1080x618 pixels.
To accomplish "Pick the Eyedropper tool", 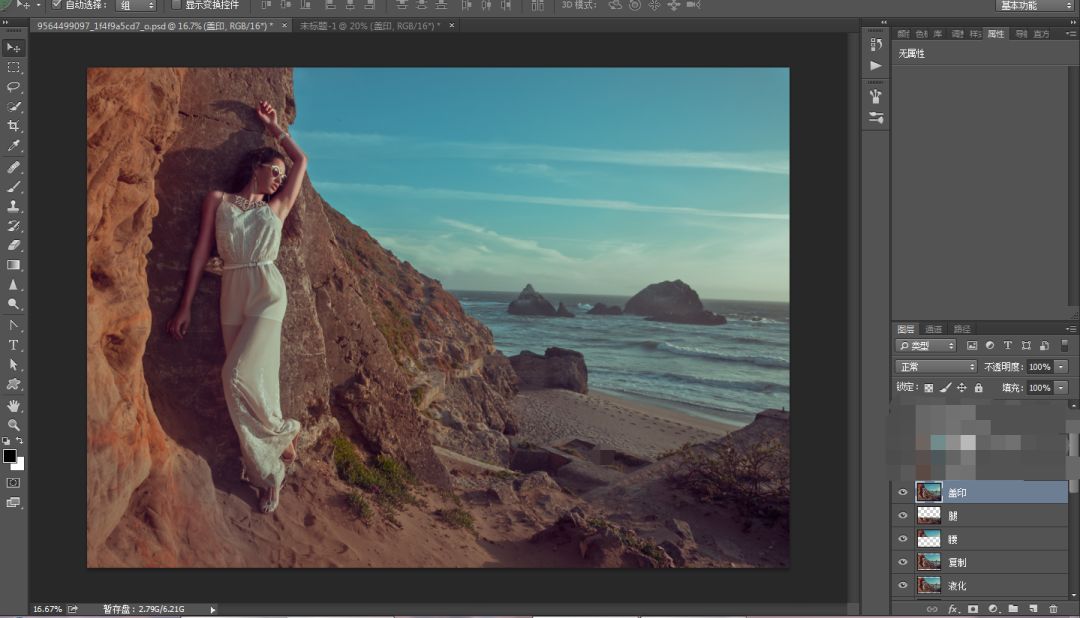I will [13, 146].
